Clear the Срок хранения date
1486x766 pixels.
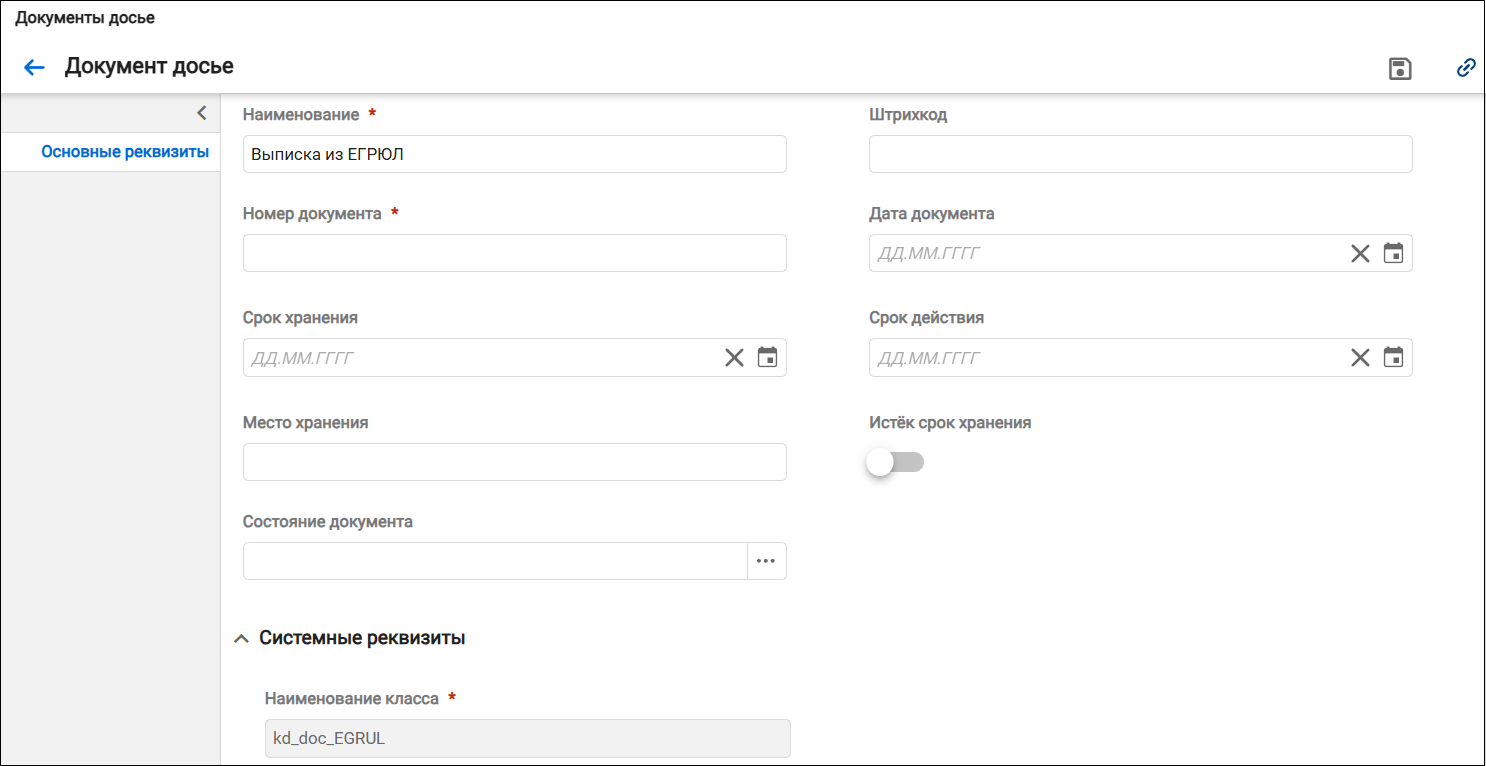tap(734, 357)
